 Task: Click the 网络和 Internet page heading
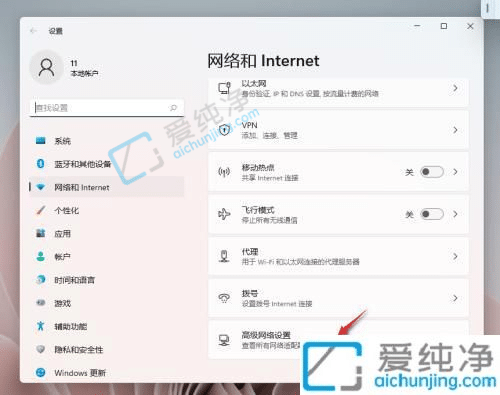(x=263, y=61)
